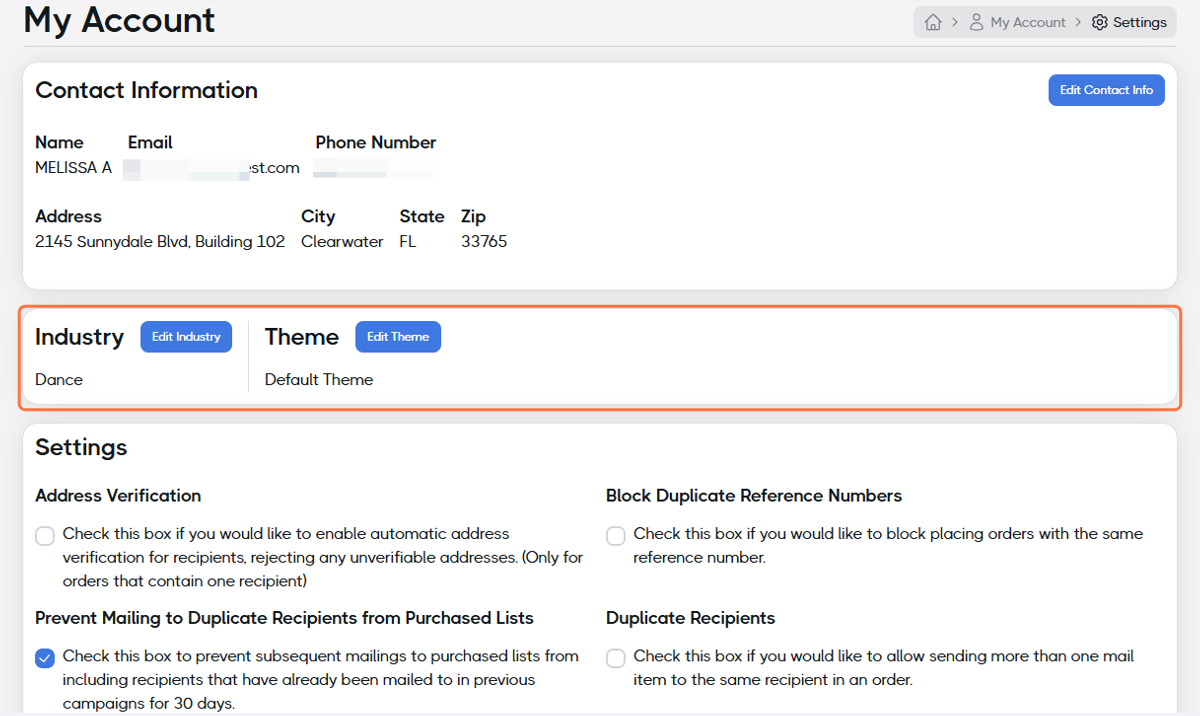Click the Contact Information heading
This screenshot has height=716, width=1200.
click(146, 90)
